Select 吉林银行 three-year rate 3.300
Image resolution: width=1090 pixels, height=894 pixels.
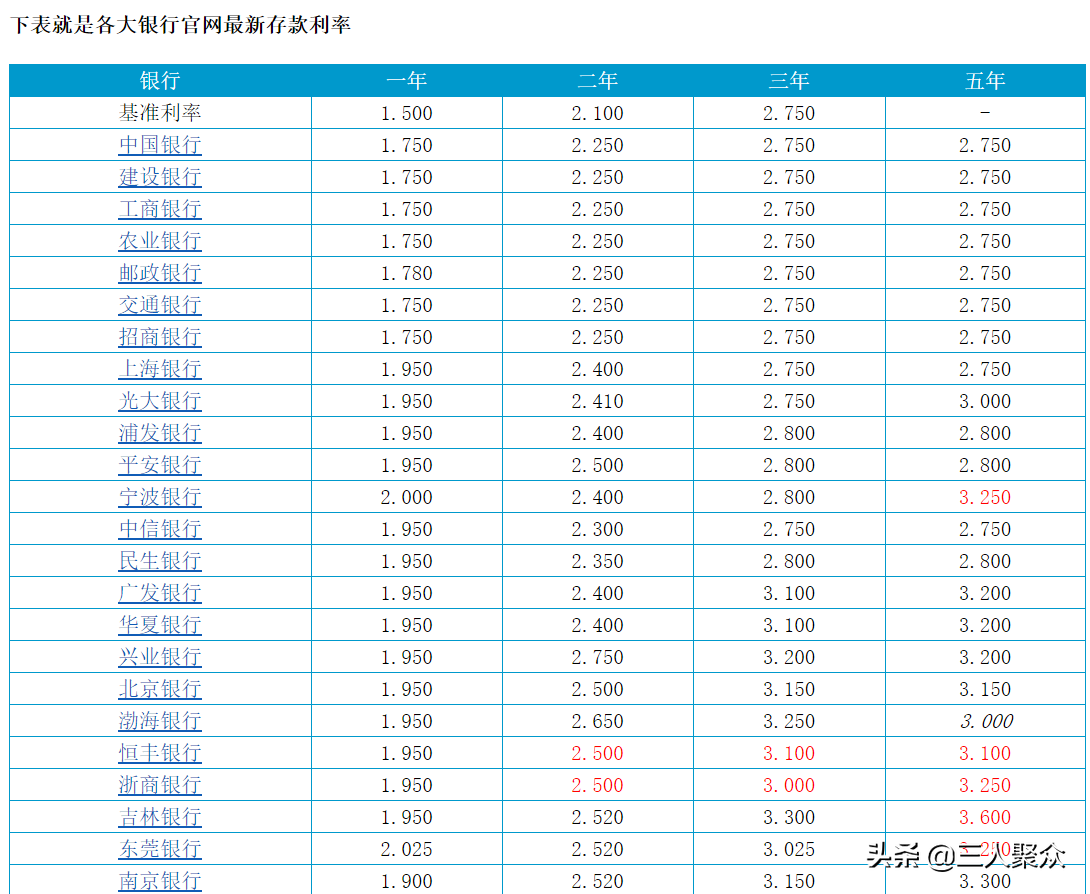click(789, 816)
